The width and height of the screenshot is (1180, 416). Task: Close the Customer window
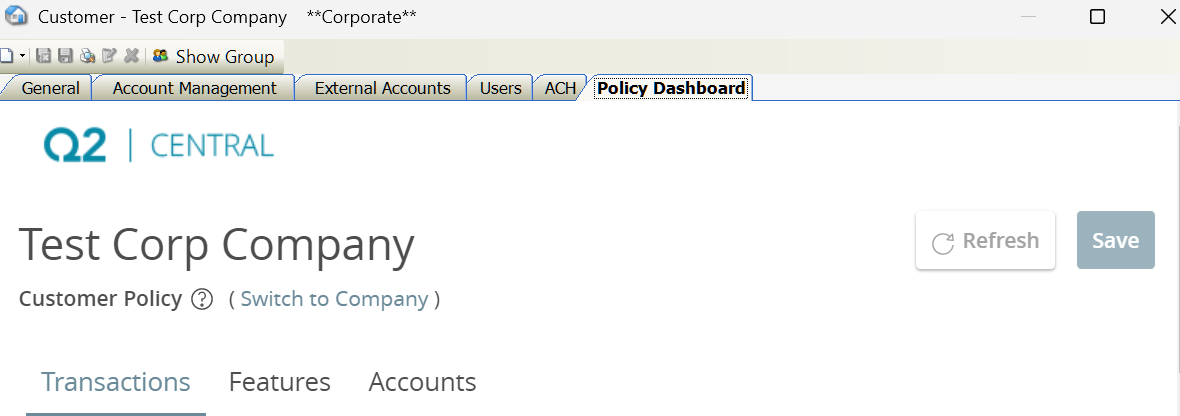(x=1167, y=17)
